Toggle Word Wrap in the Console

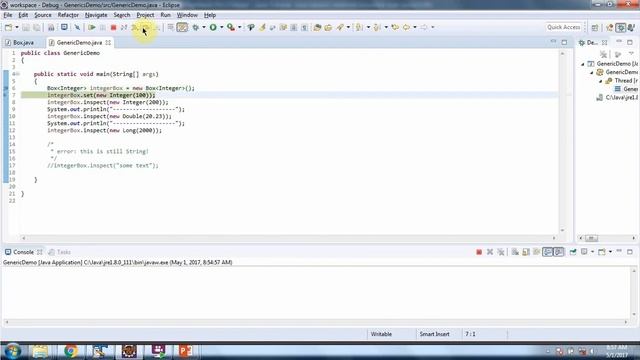pyautogui.click(x=537, y=252)
